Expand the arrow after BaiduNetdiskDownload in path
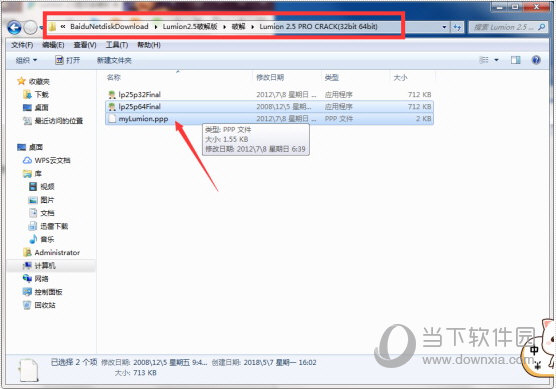 [x=156, y=27]
